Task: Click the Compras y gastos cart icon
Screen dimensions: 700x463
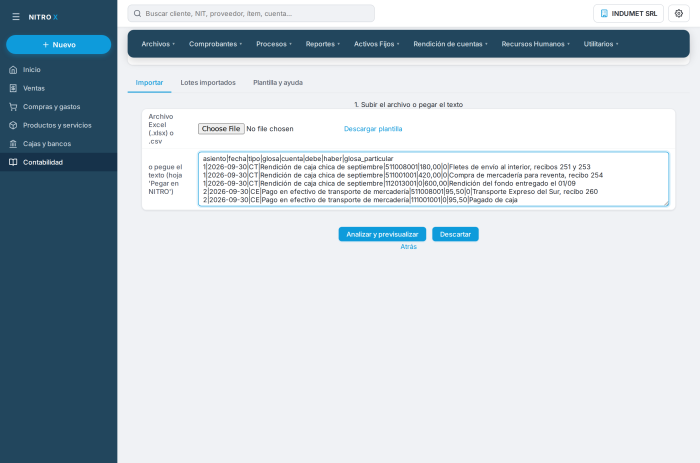Action: (13, 107)
